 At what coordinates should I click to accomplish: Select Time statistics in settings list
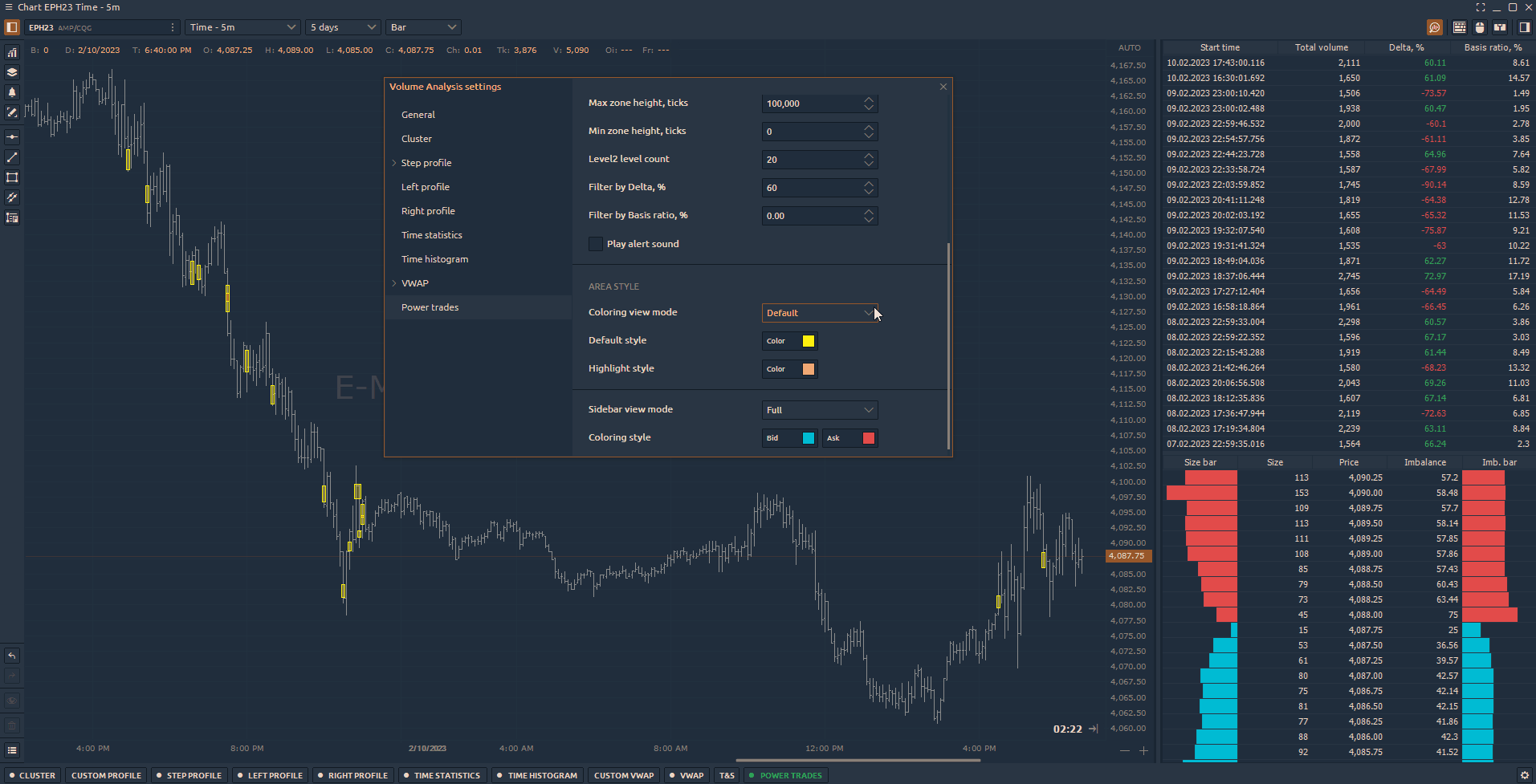(x=432, y=235)
